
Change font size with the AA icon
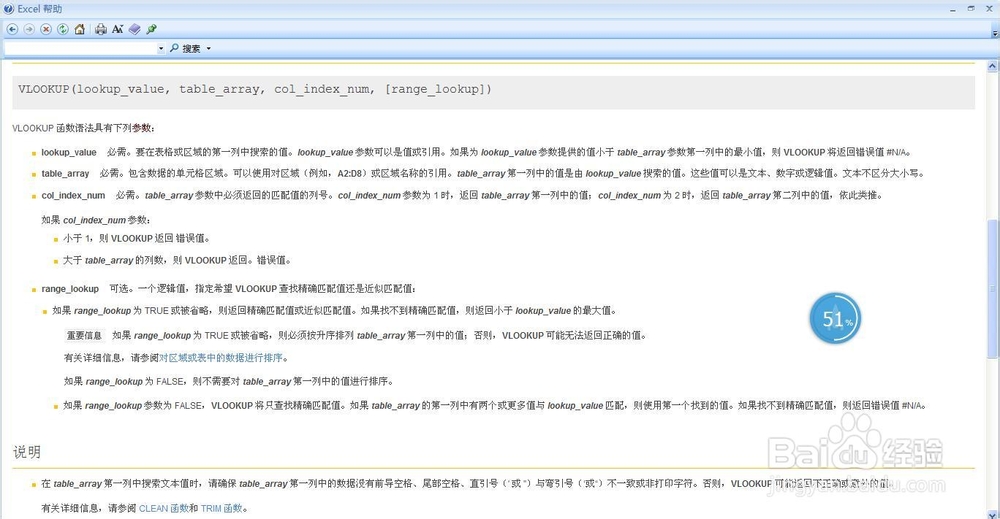click(117, 29)
